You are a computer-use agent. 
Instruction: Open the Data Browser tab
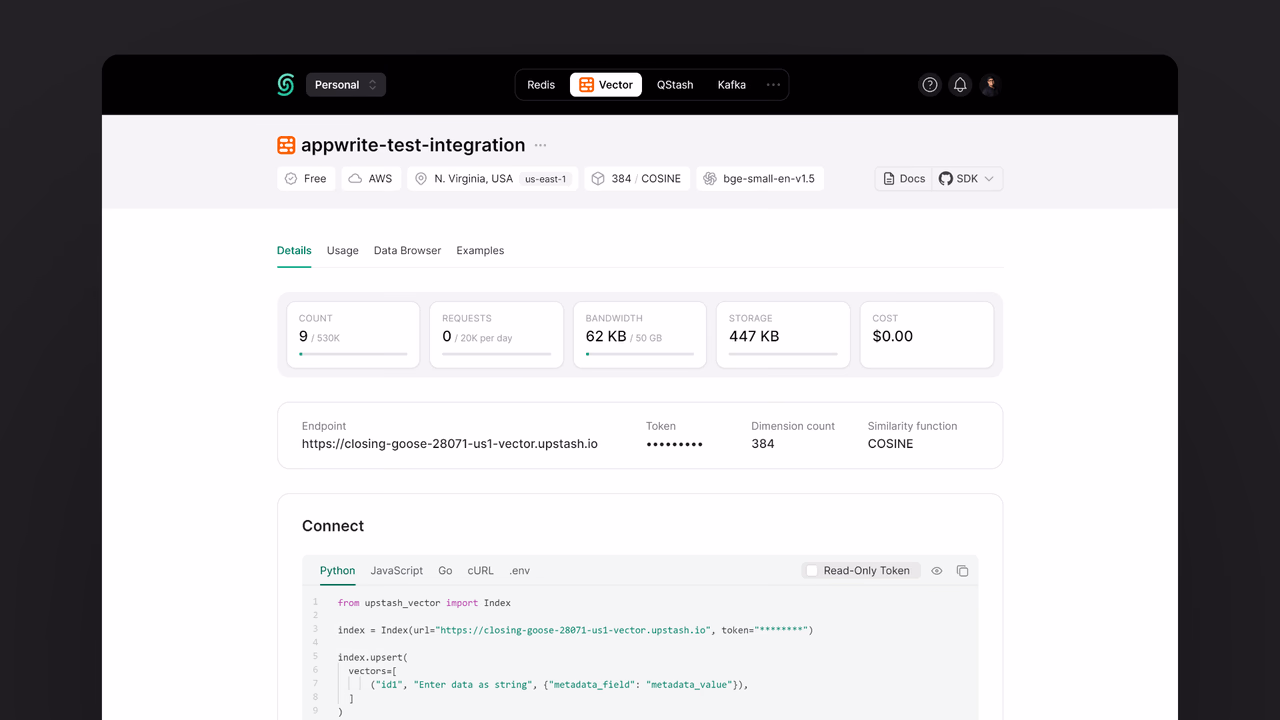pyautogui.click(x=407, y=251)
